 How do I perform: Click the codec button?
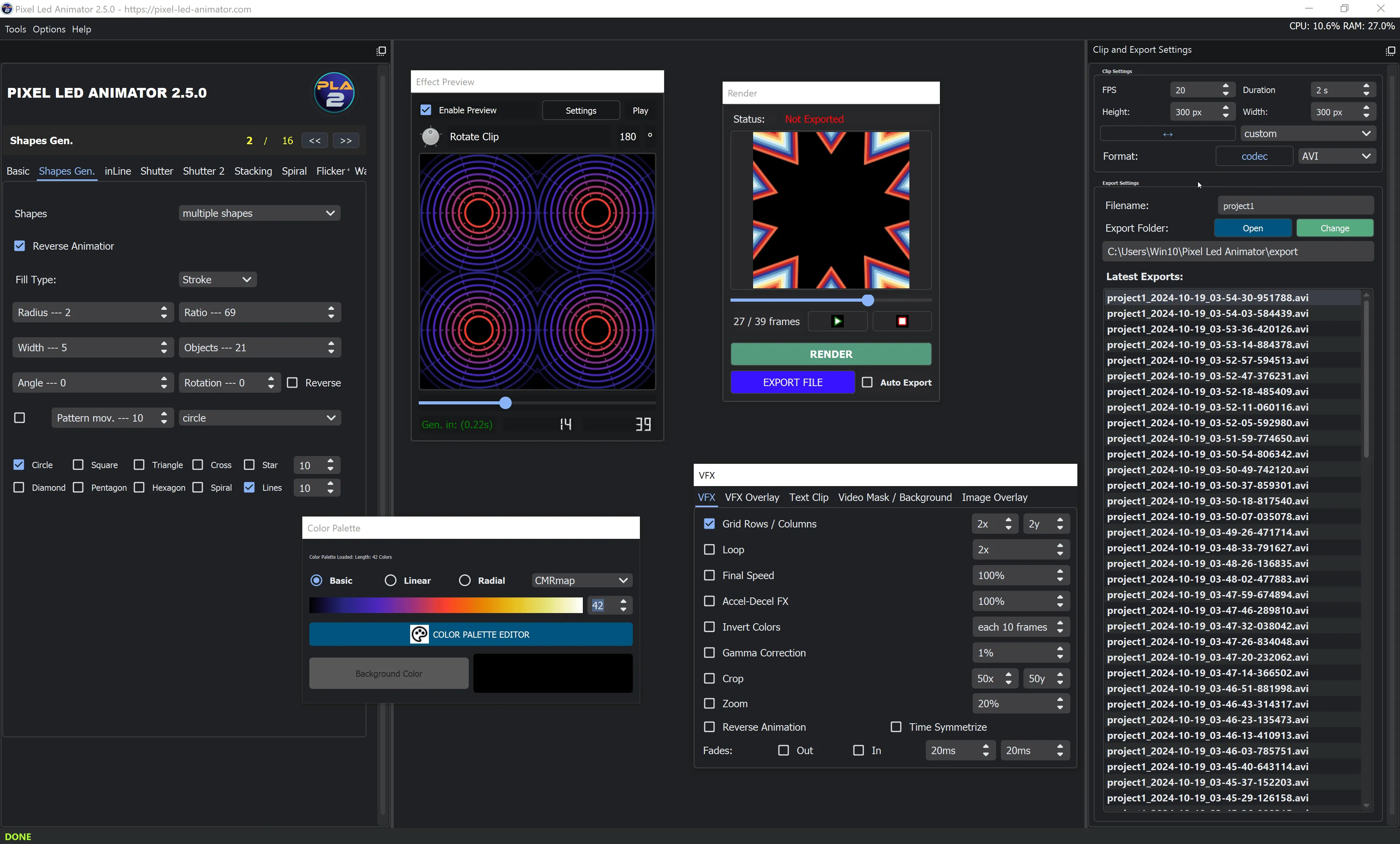1254,156
